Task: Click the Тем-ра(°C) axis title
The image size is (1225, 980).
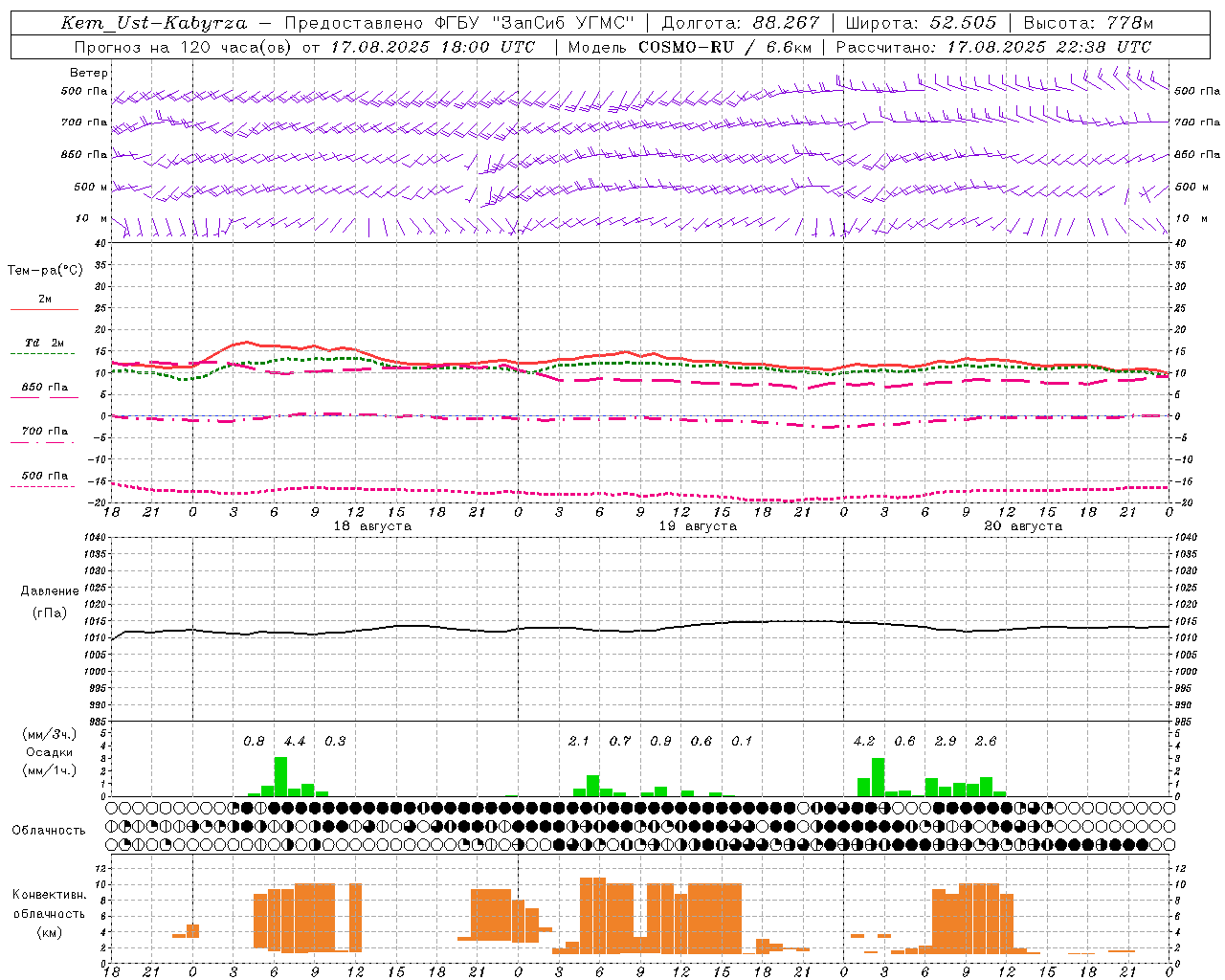Action: point(45,271)
